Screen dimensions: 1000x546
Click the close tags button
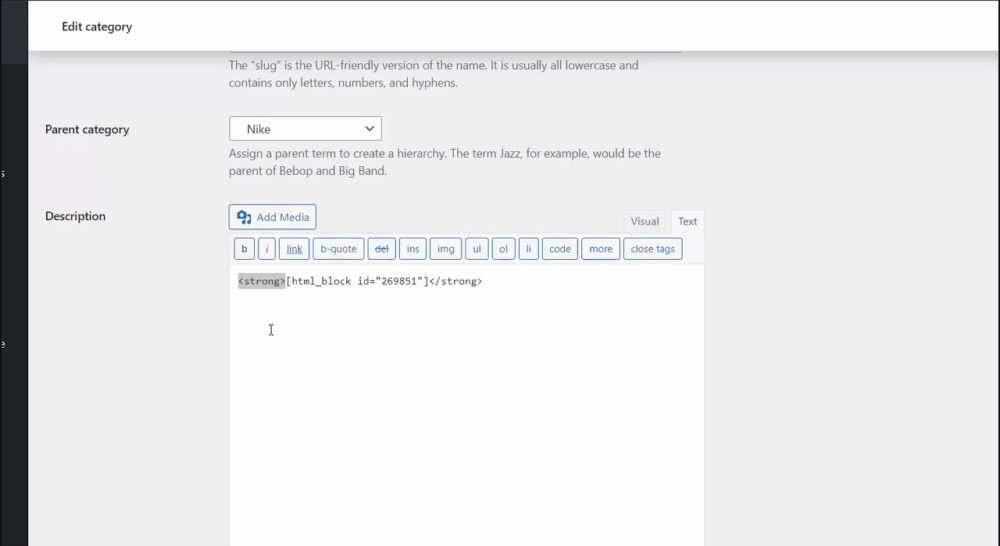[652, 249]
